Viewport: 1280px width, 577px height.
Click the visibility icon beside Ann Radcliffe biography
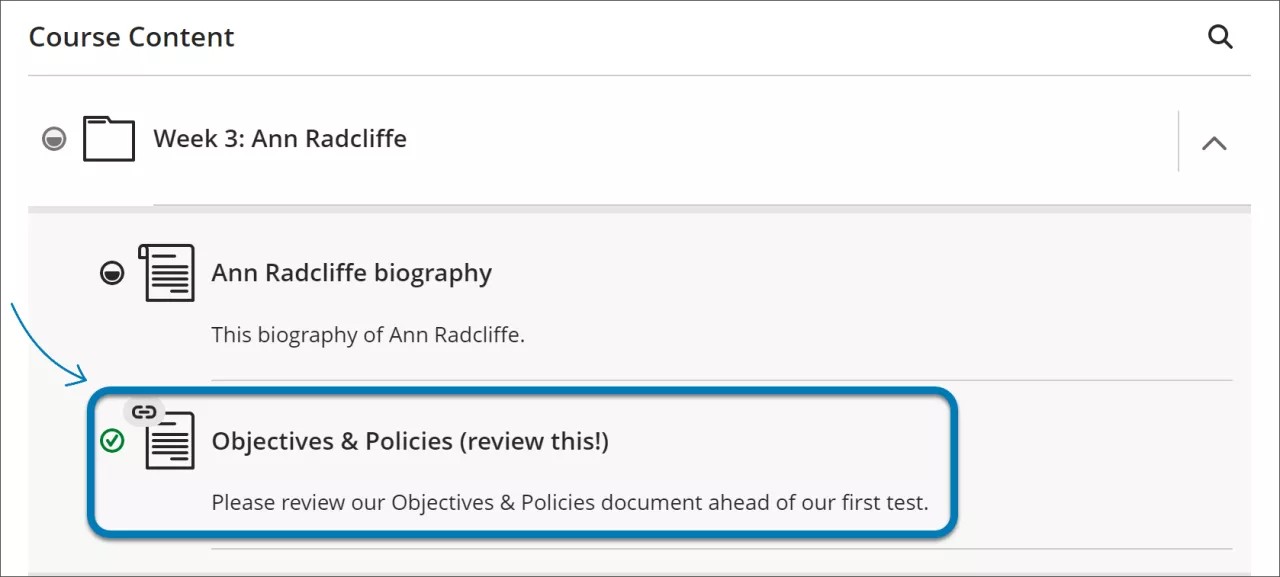point(113,272)
